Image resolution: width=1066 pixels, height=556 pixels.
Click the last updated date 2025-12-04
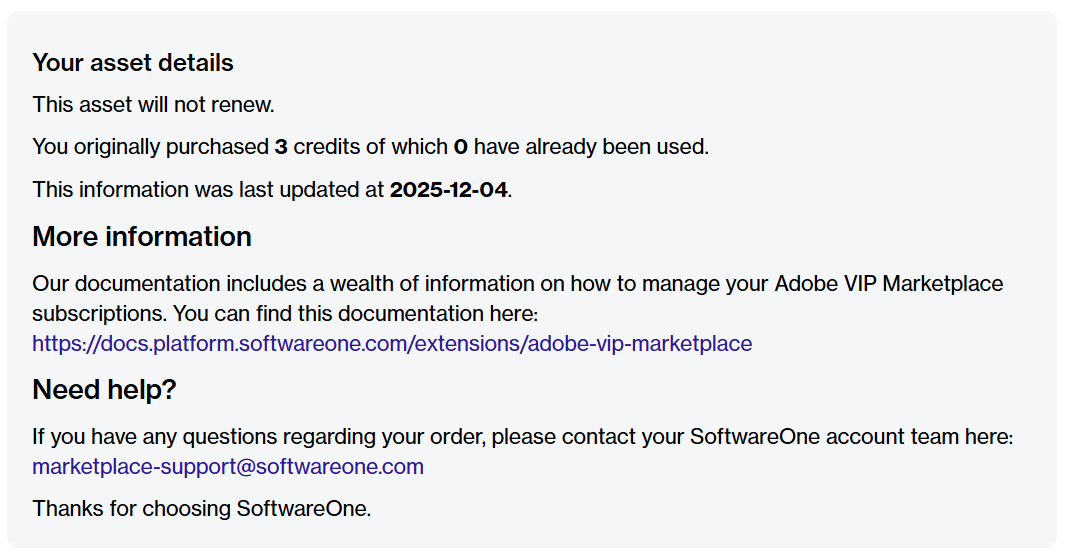pyautogui.click(x=448, y=190)
